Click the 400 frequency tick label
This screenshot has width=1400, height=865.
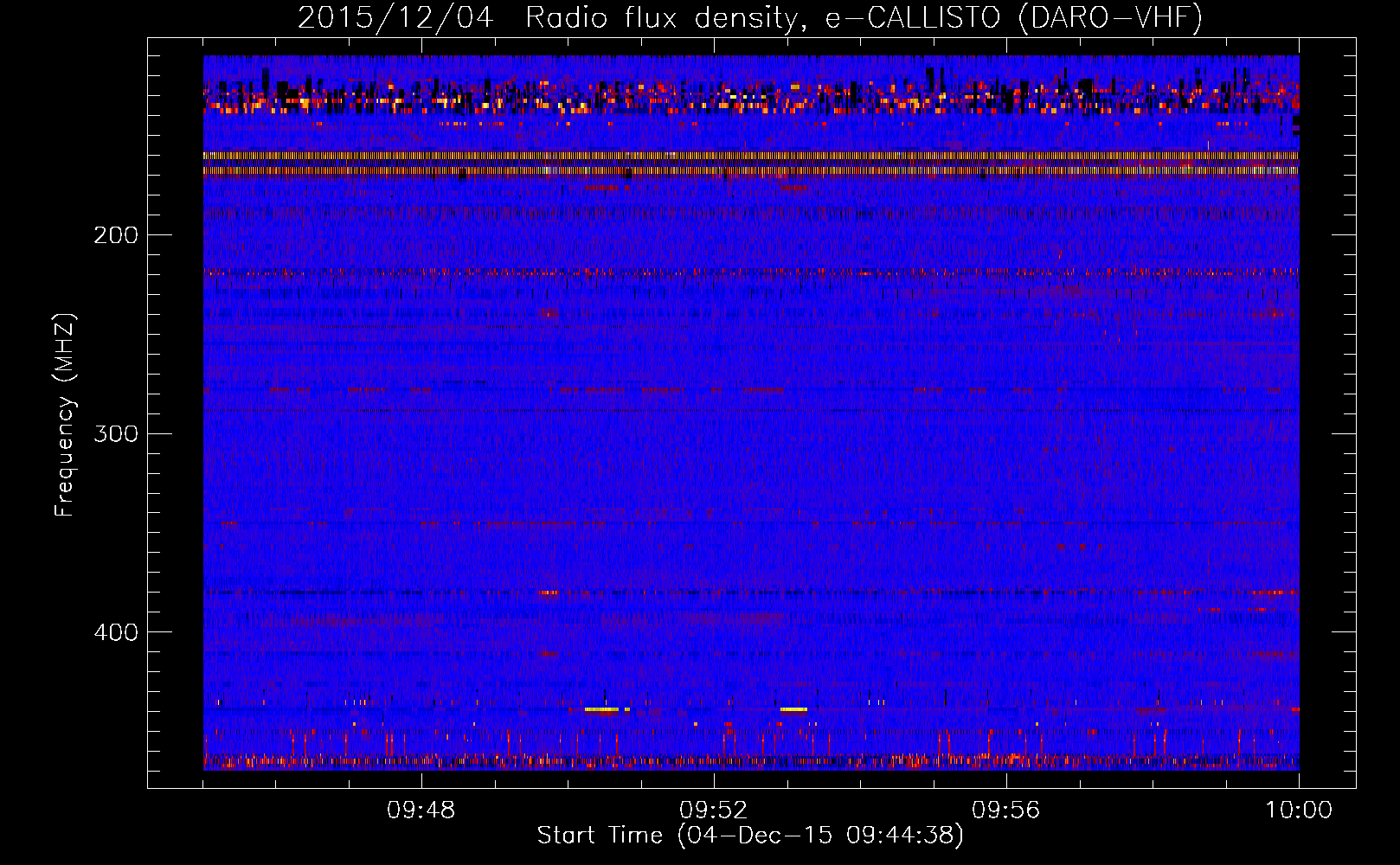(x=115, y=632)
